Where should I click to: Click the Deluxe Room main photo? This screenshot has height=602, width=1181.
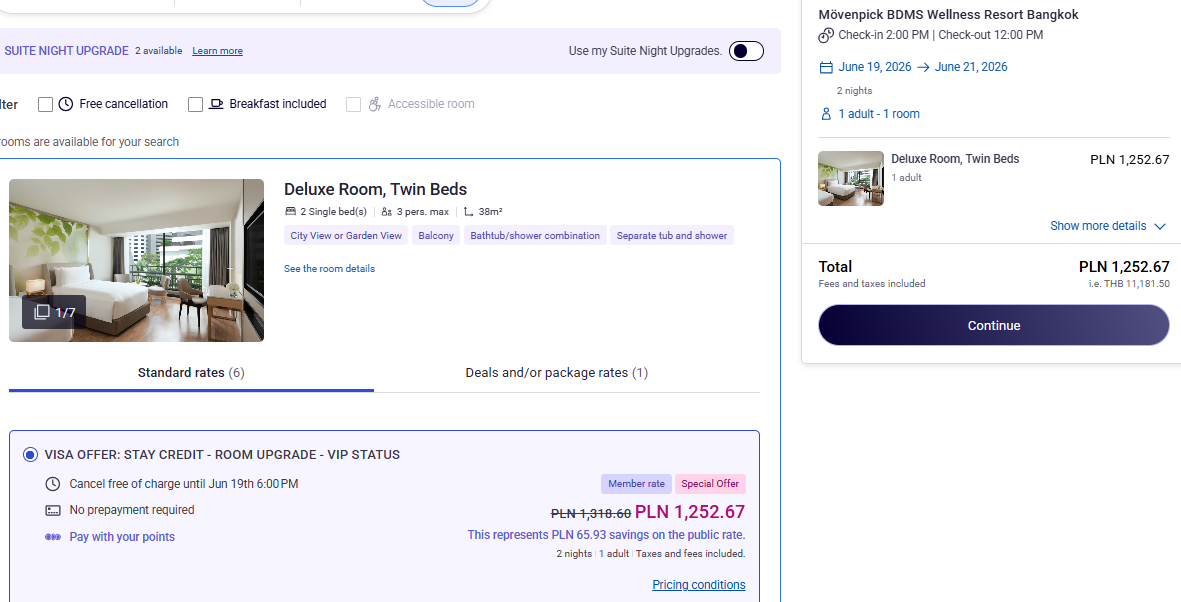[x=136, y=260]
